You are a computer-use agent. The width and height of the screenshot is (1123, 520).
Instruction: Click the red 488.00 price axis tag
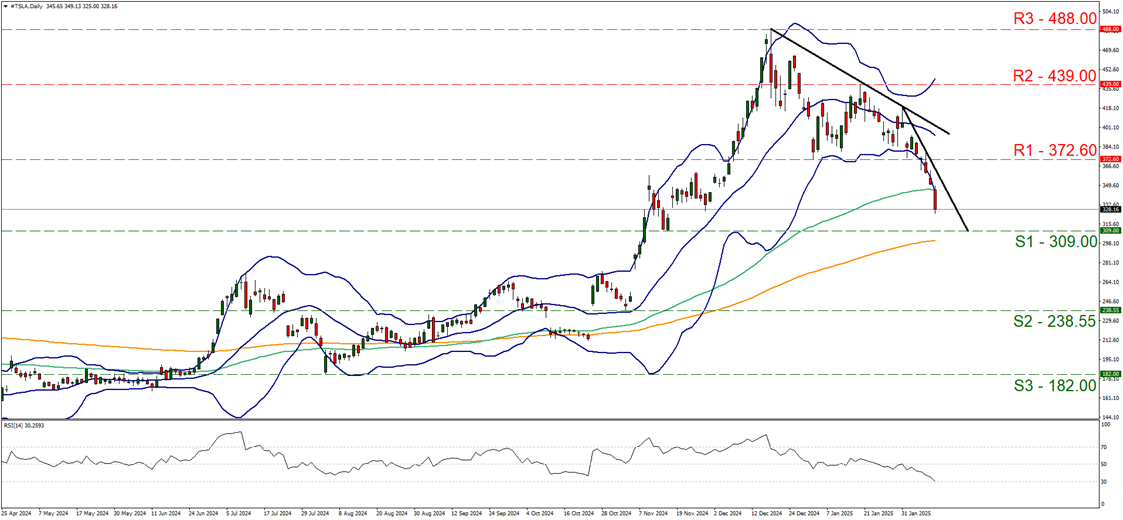point(1108,30)
